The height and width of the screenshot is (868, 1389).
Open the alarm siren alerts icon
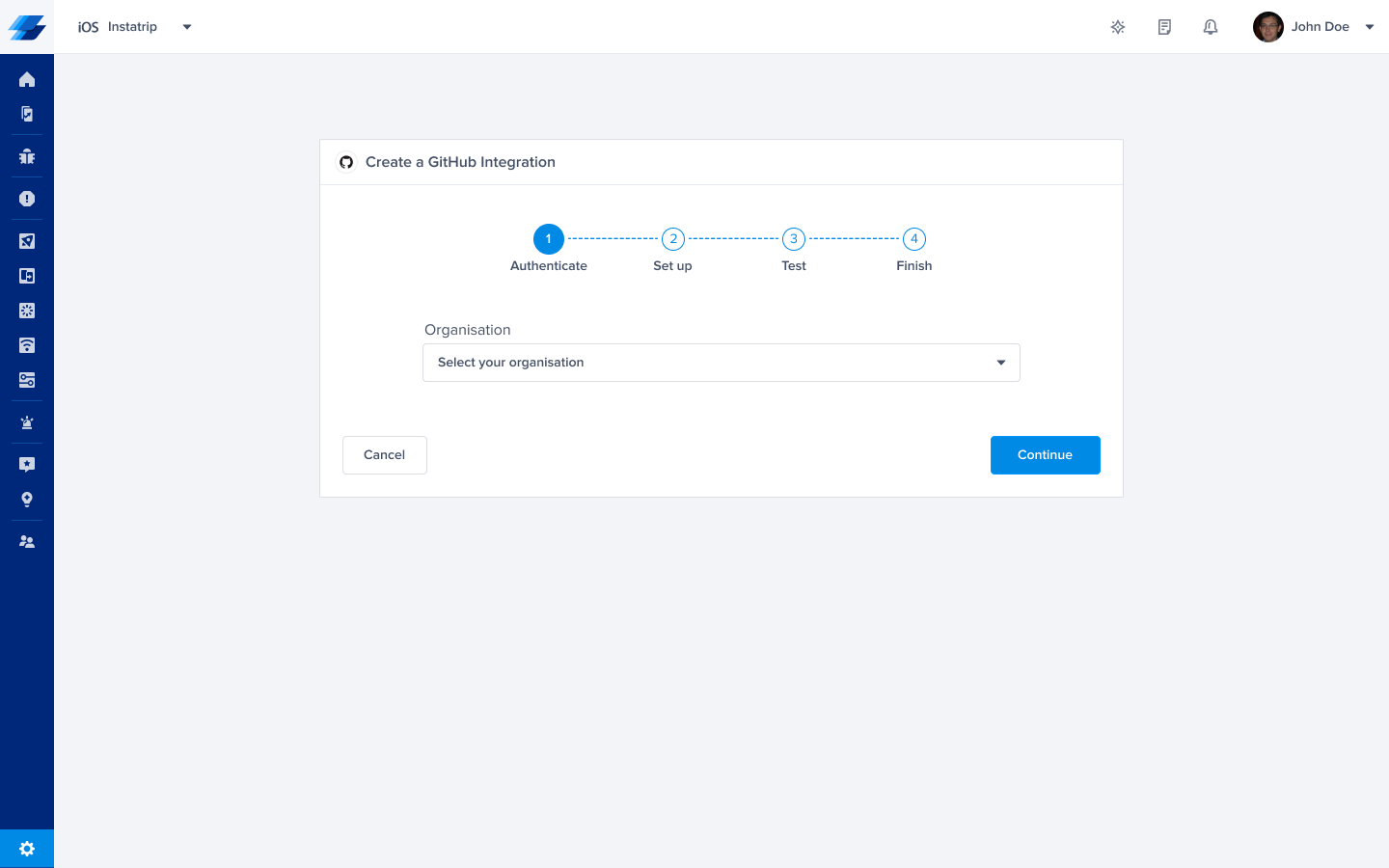tap(27, 422)
